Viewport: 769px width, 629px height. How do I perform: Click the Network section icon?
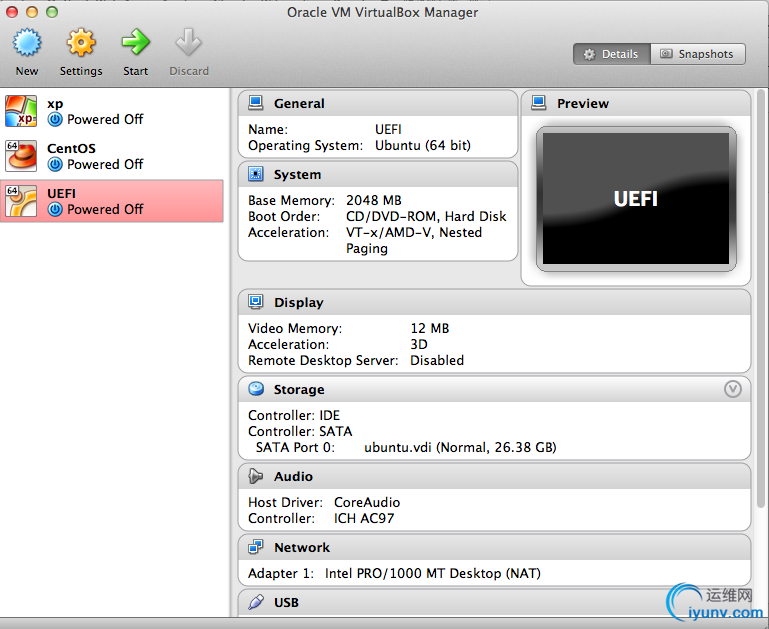click(256, 547)
